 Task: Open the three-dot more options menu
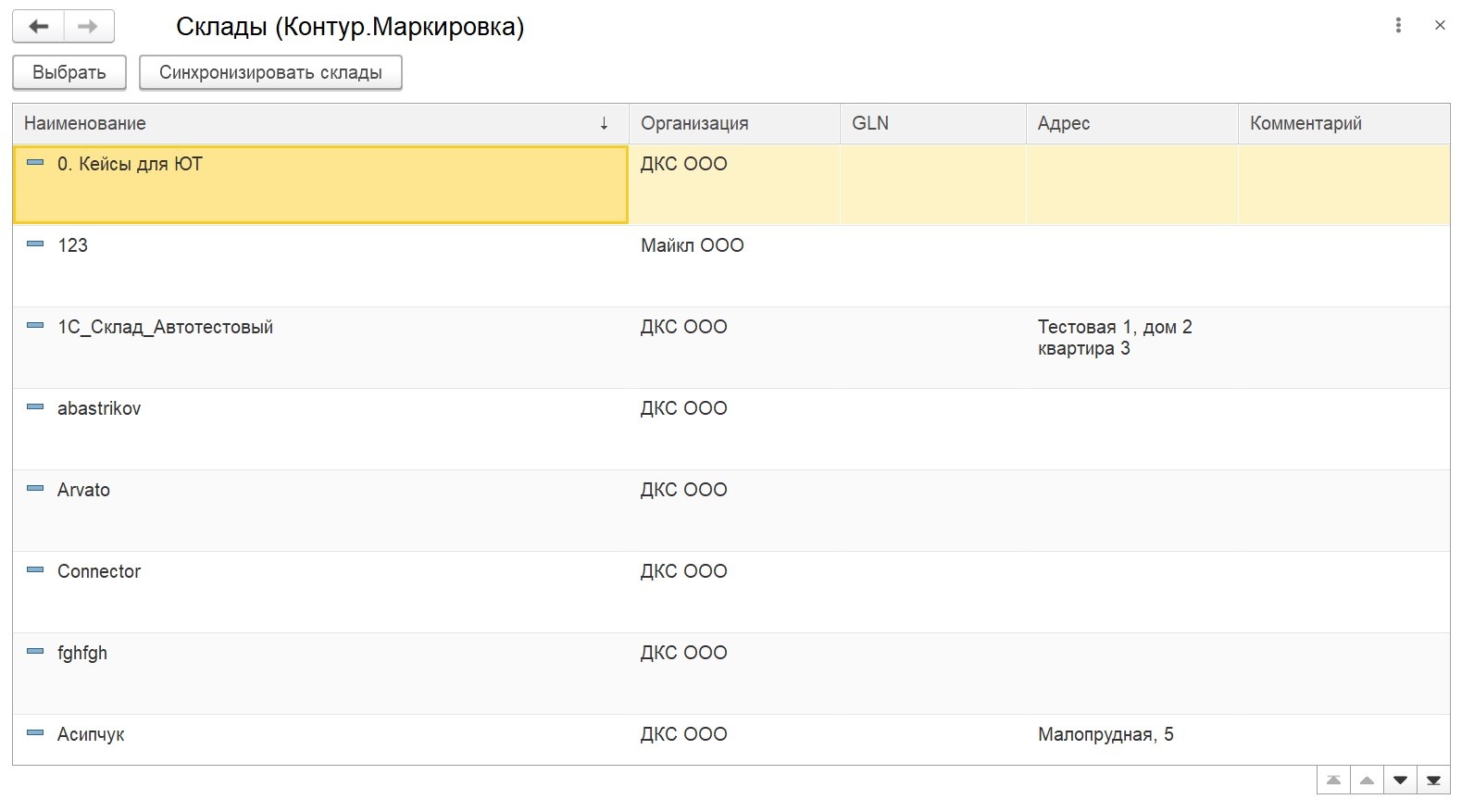pyautogui.click(x=1398, y=26)
